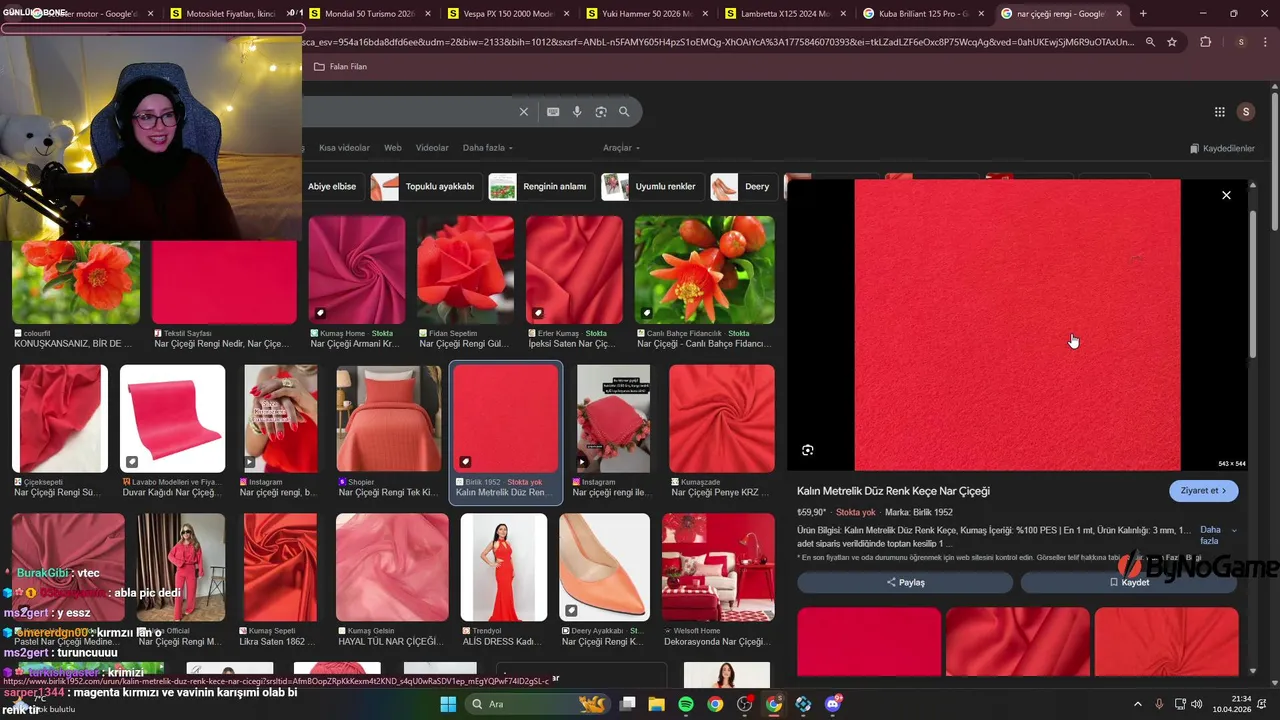Search this image with lens icon in preview
Viewport: 1280px width, 720px height.
click(x=808, y=450)
